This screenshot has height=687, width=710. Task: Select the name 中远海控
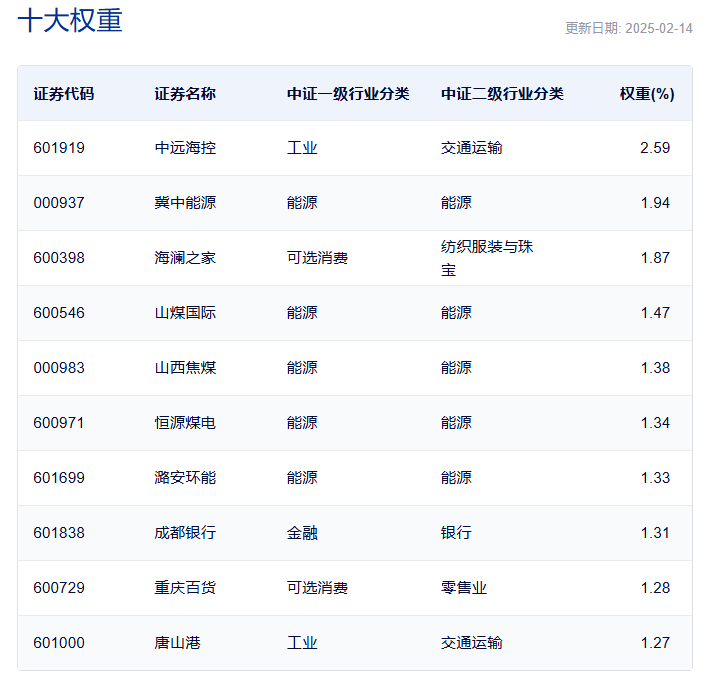coord(185,148)
